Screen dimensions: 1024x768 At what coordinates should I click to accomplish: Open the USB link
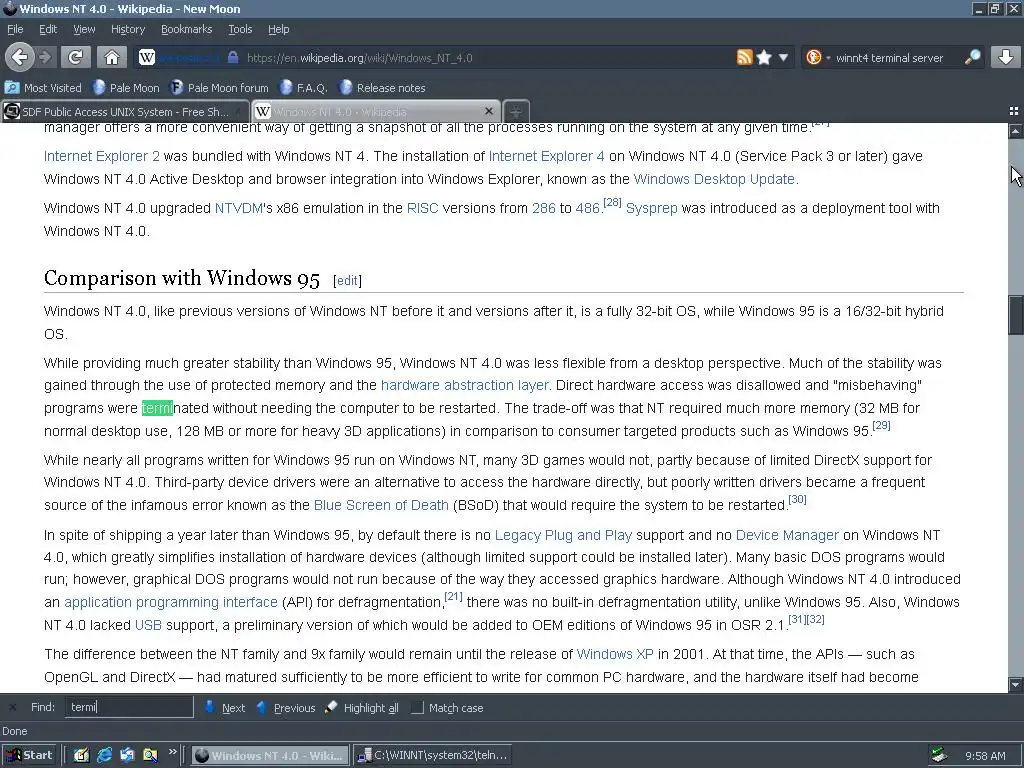148,625
